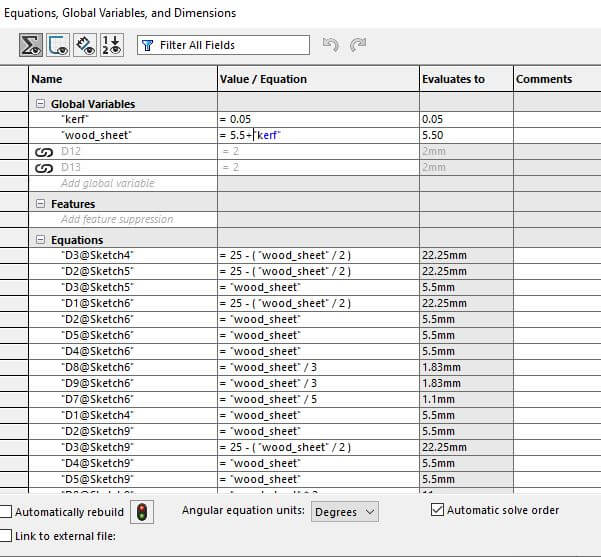Click the kerf value = 0.05

point(319,119)
